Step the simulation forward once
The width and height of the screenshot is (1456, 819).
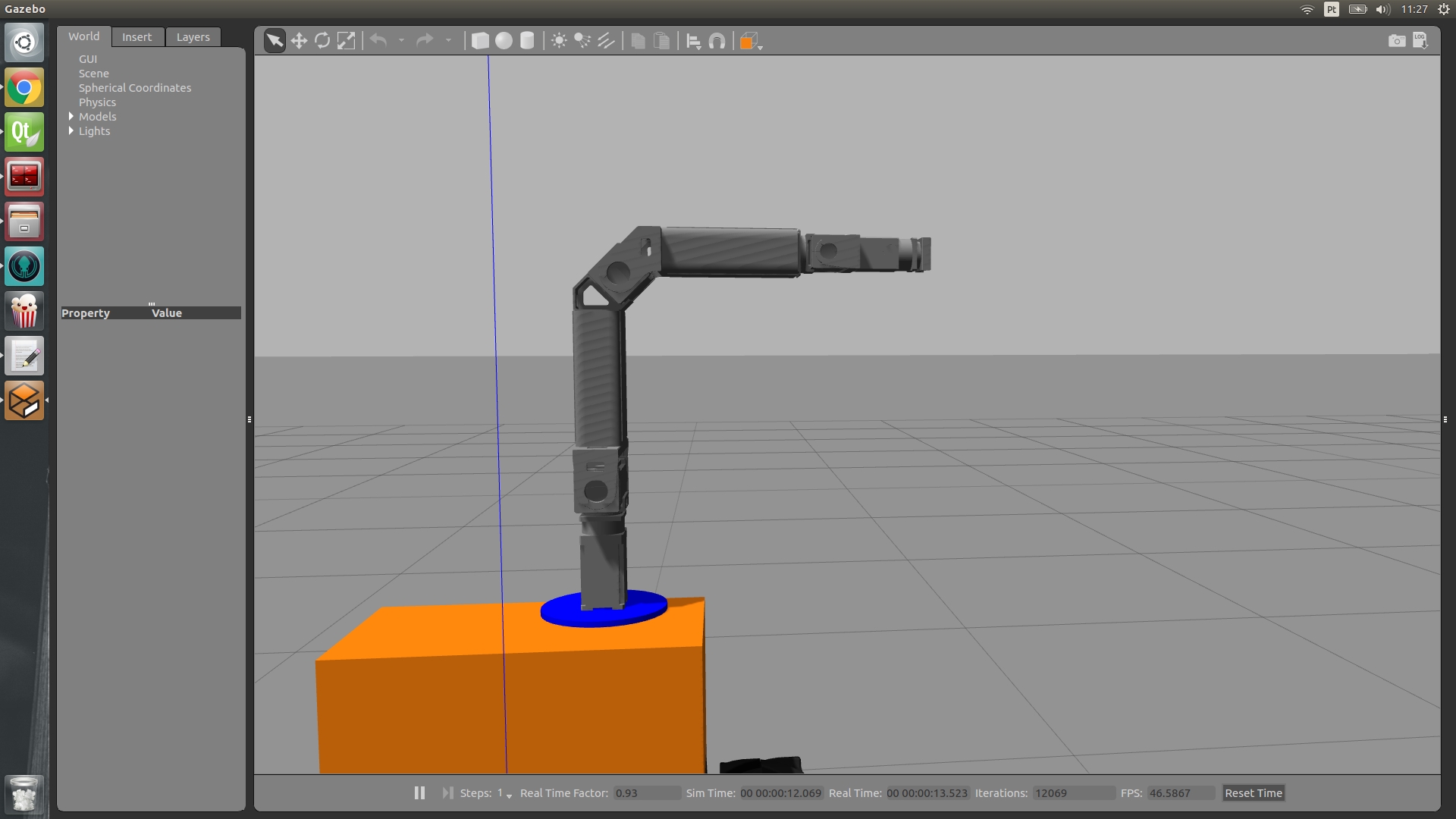point(447,792)
